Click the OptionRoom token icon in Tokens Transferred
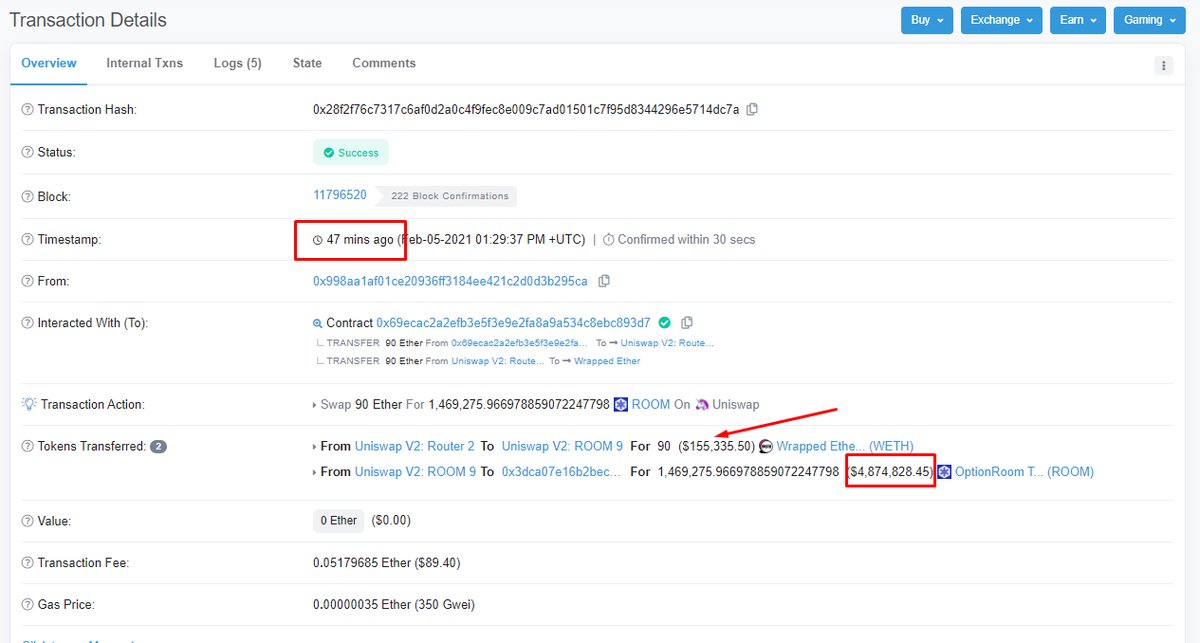The image size is (1200, 643). 944,471
